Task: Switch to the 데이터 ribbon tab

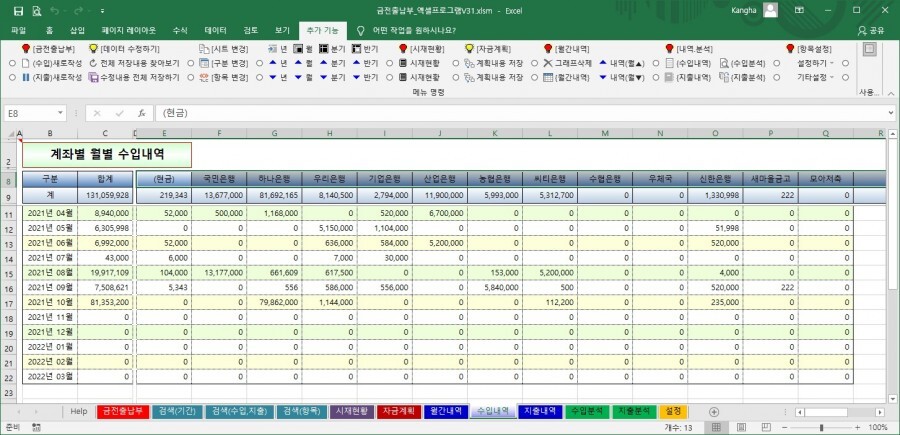Action: tap(215, 30)
